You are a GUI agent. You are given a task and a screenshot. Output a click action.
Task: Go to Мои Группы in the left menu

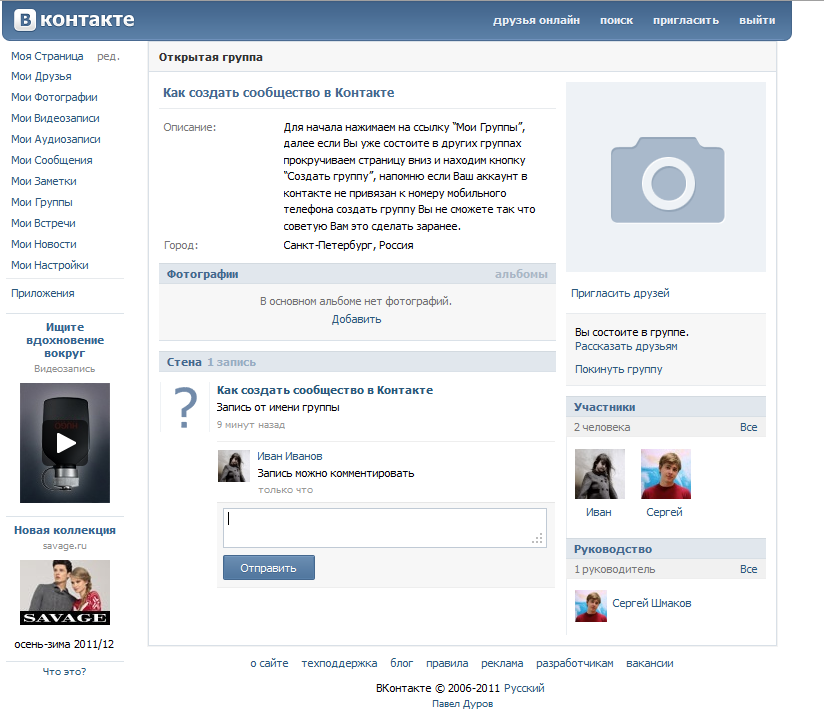(x=41, y=202)
